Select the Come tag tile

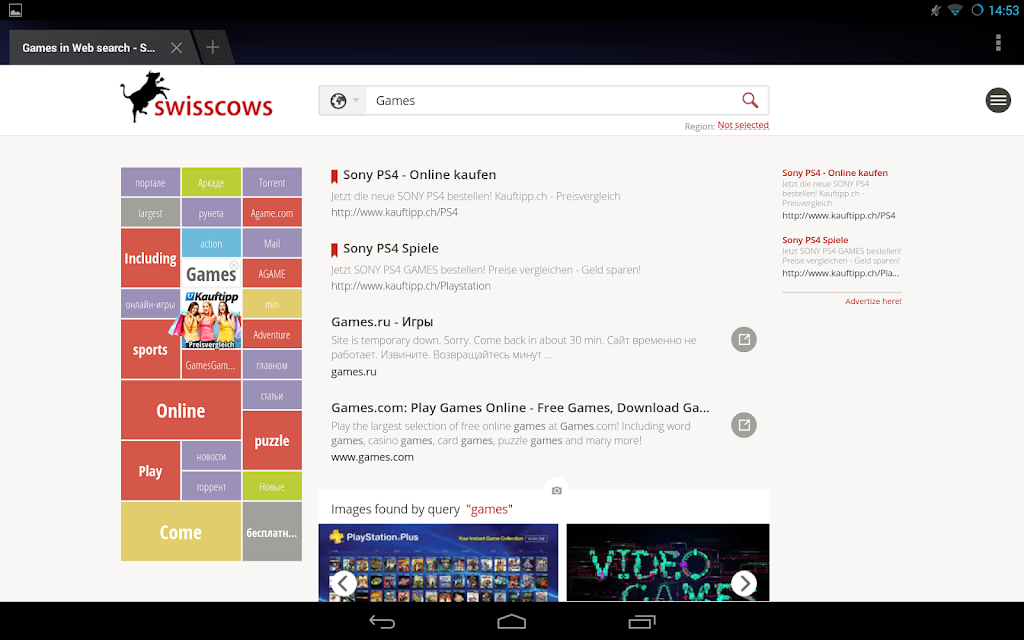point(181,532)
